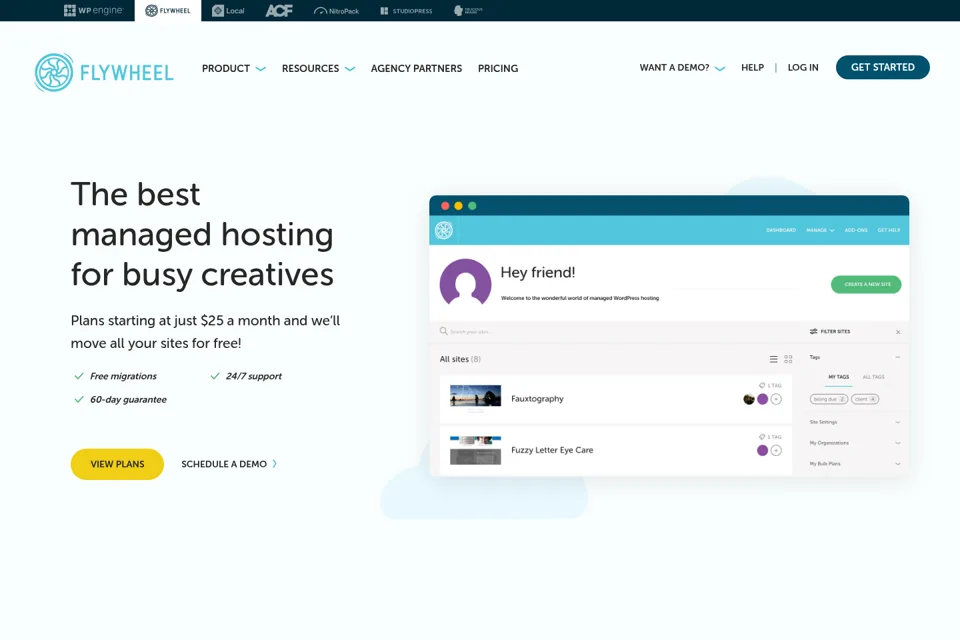Open the Fuzzy Letter Eye Care thumbnail
Screen dimensions: 960x640
pyautogui.click(x=475, y=450)
